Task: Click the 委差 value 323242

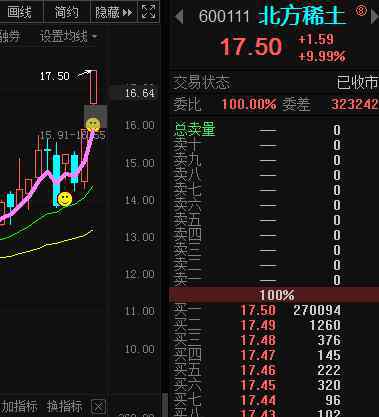Action: point(355,104)
